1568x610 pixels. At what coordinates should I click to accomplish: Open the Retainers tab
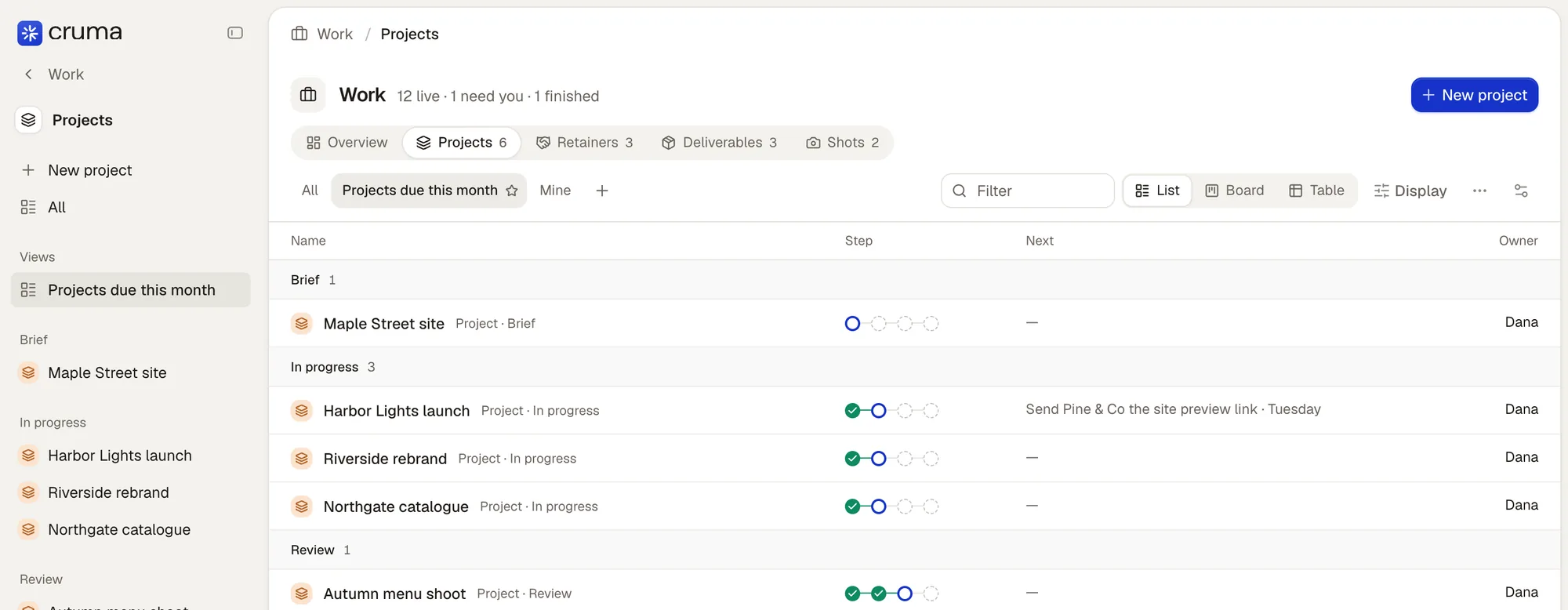click(x=585, y=143)
